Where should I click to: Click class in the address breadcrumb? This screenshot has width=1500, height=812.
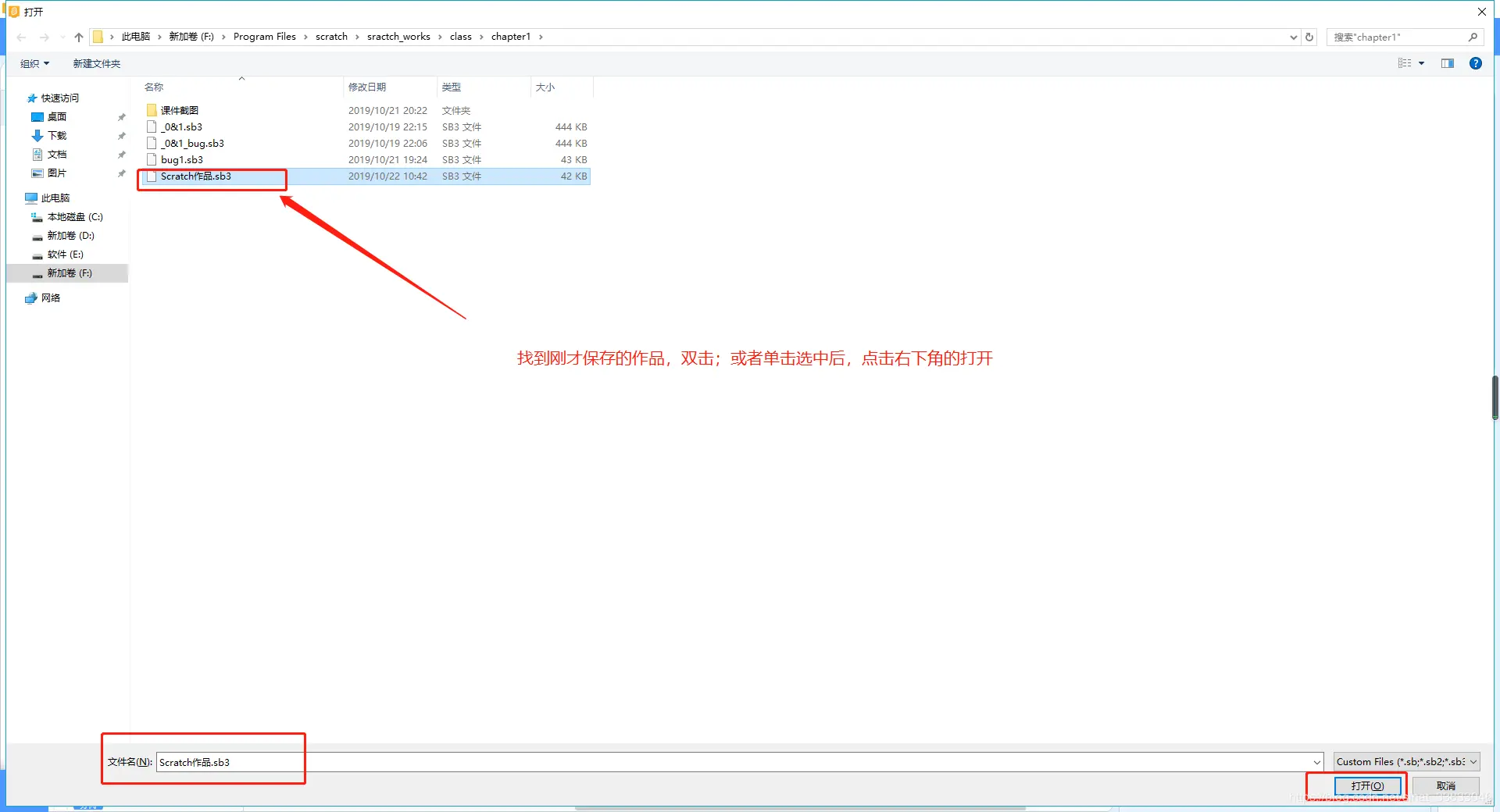coord(461,37)
